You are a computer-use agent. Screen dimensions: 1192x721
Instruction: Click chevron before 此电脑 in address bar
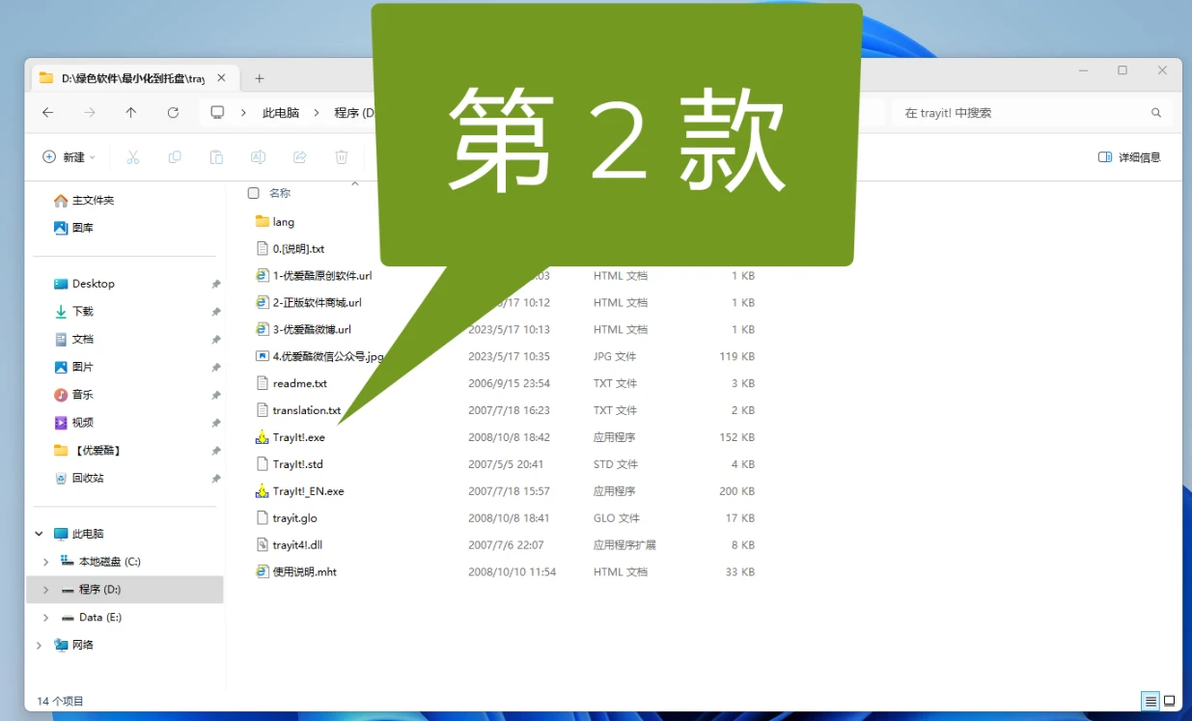point(243,113)
